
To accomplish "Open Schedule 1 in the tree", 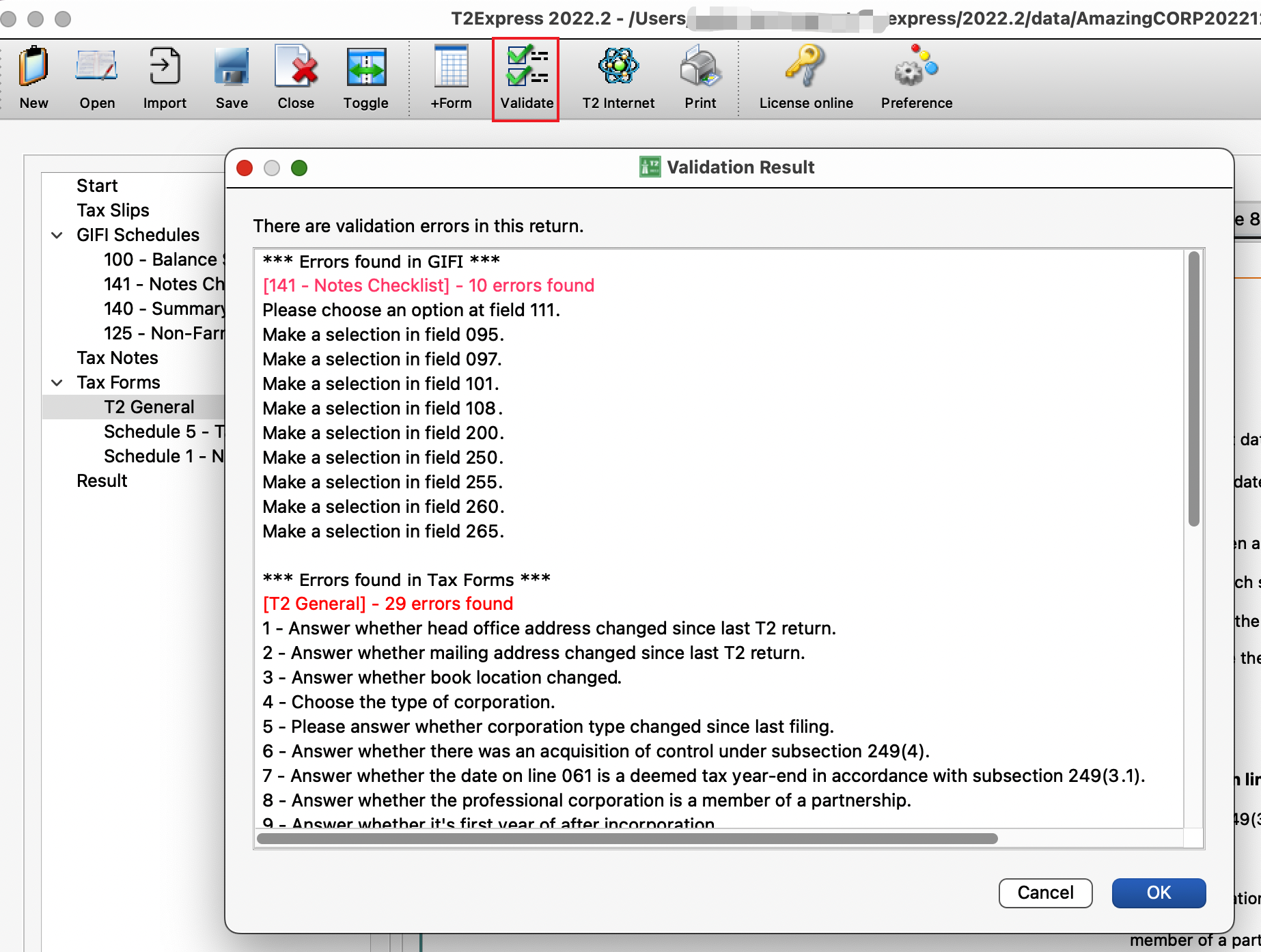I will (164, 456).
